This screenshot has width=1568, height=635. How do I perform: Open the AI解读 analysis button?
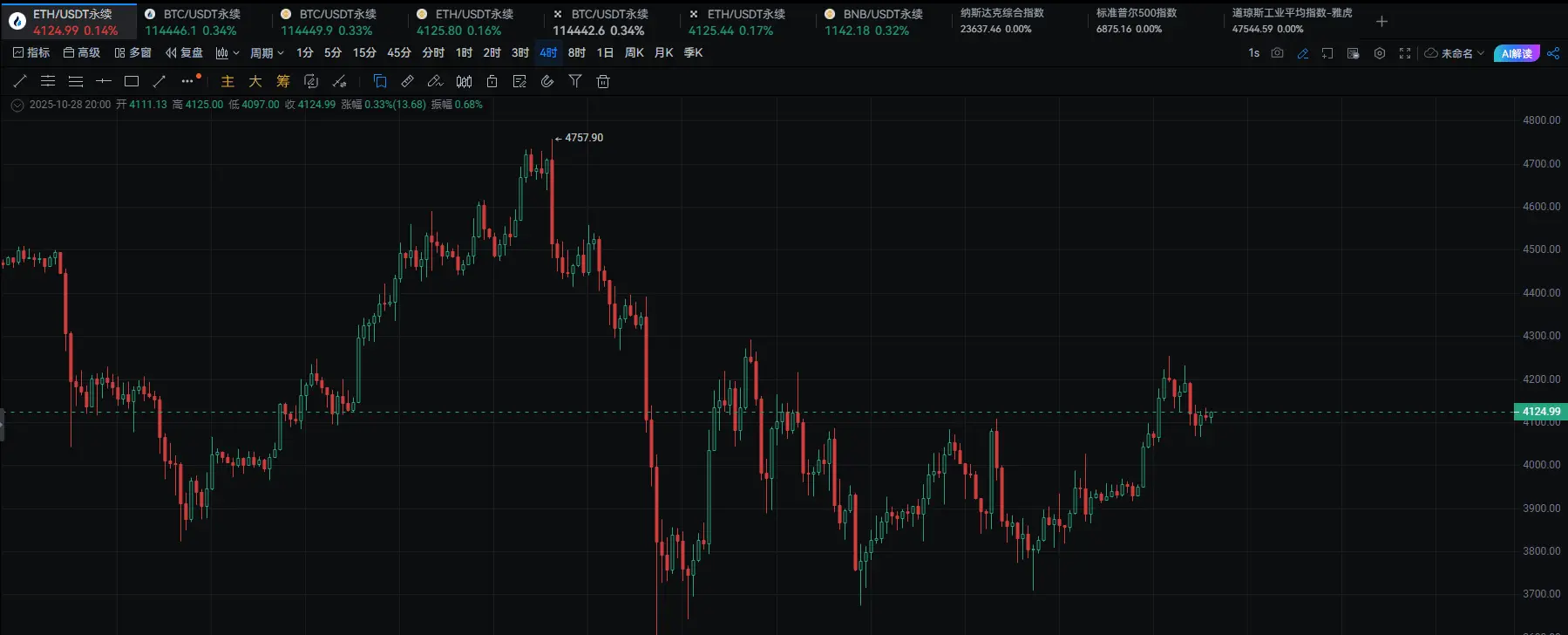1517,53
